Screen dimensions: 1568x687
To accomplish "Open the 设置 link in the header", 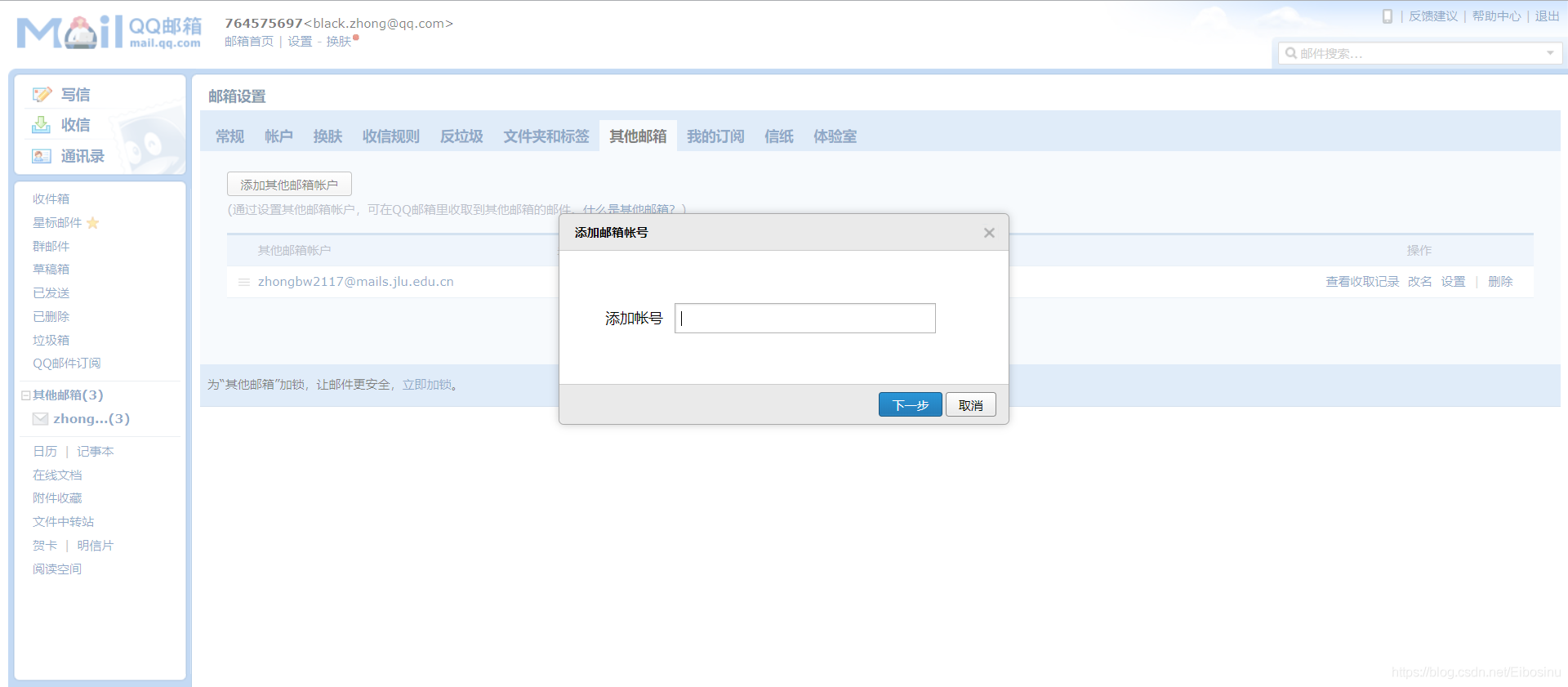I will click(x=300, y=42).
